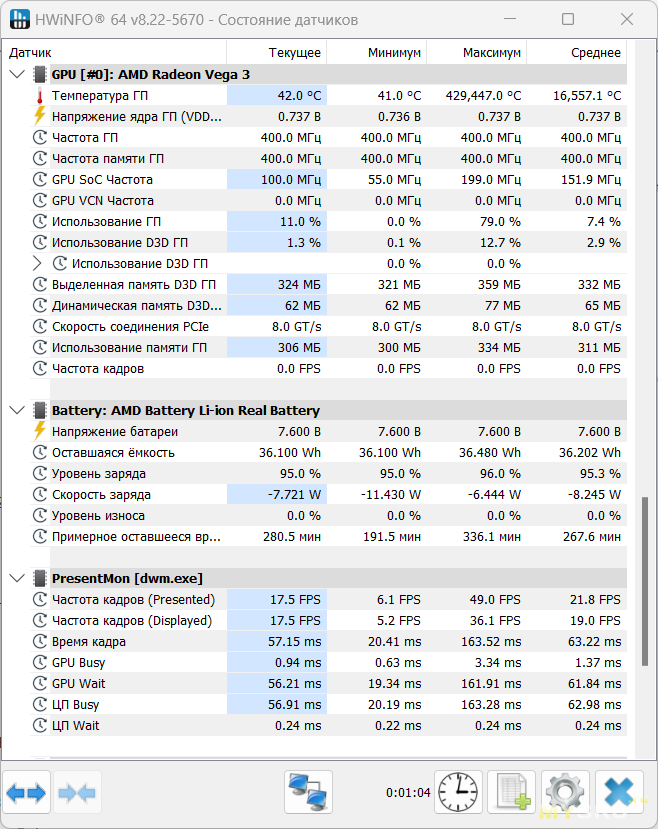Click the thermometer icon of Температура ГП
Viewport: 658px width, 829px height.
click(40, 96)
